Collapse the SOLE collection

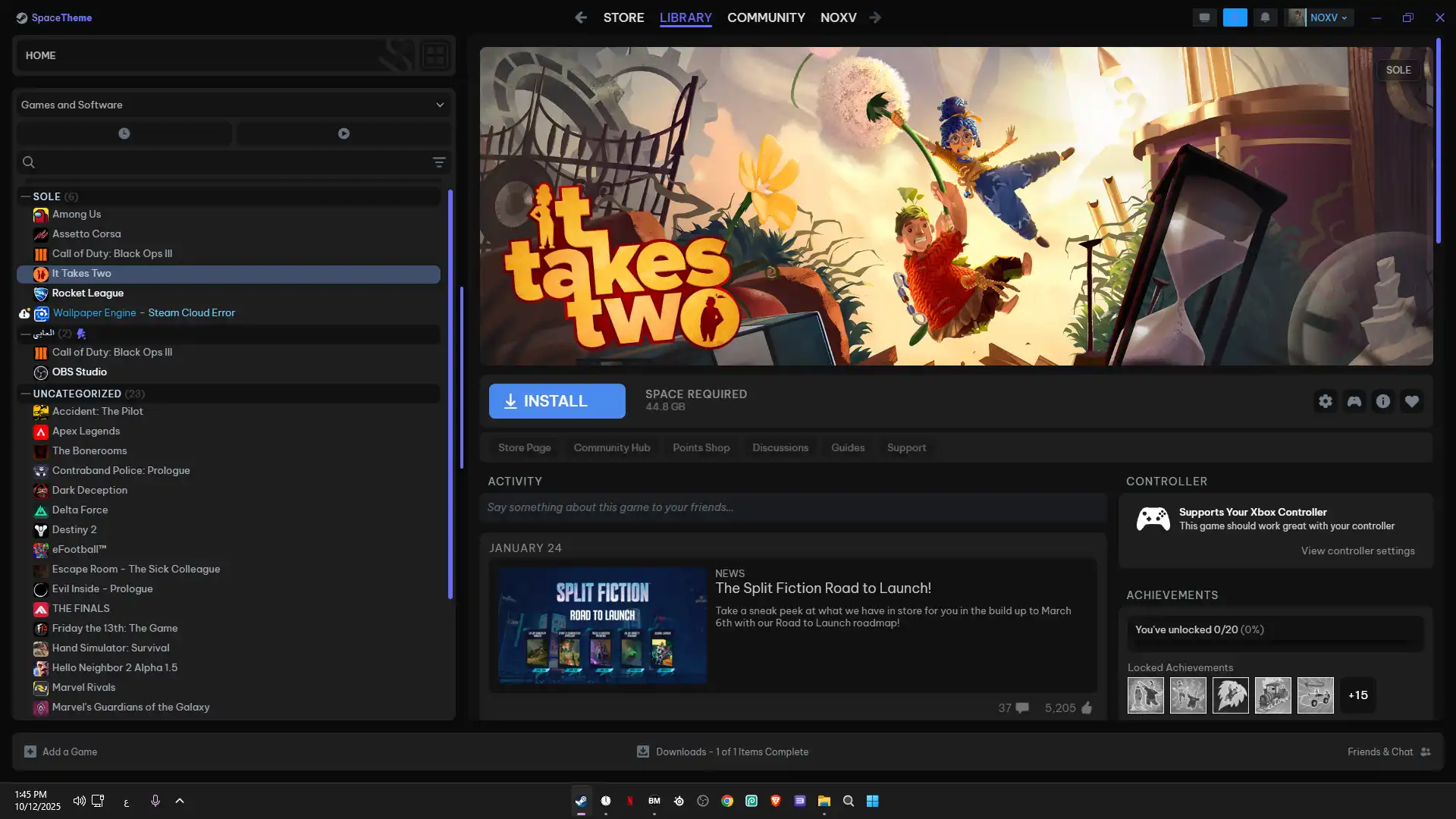[x=25, y=196]
